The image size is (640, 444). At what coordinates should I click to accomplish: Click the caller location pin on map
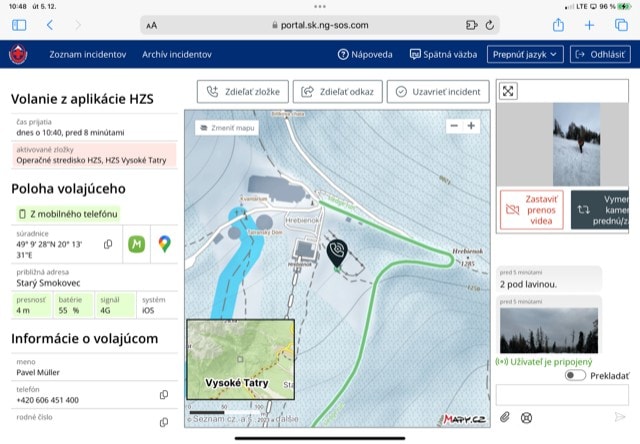338,253
